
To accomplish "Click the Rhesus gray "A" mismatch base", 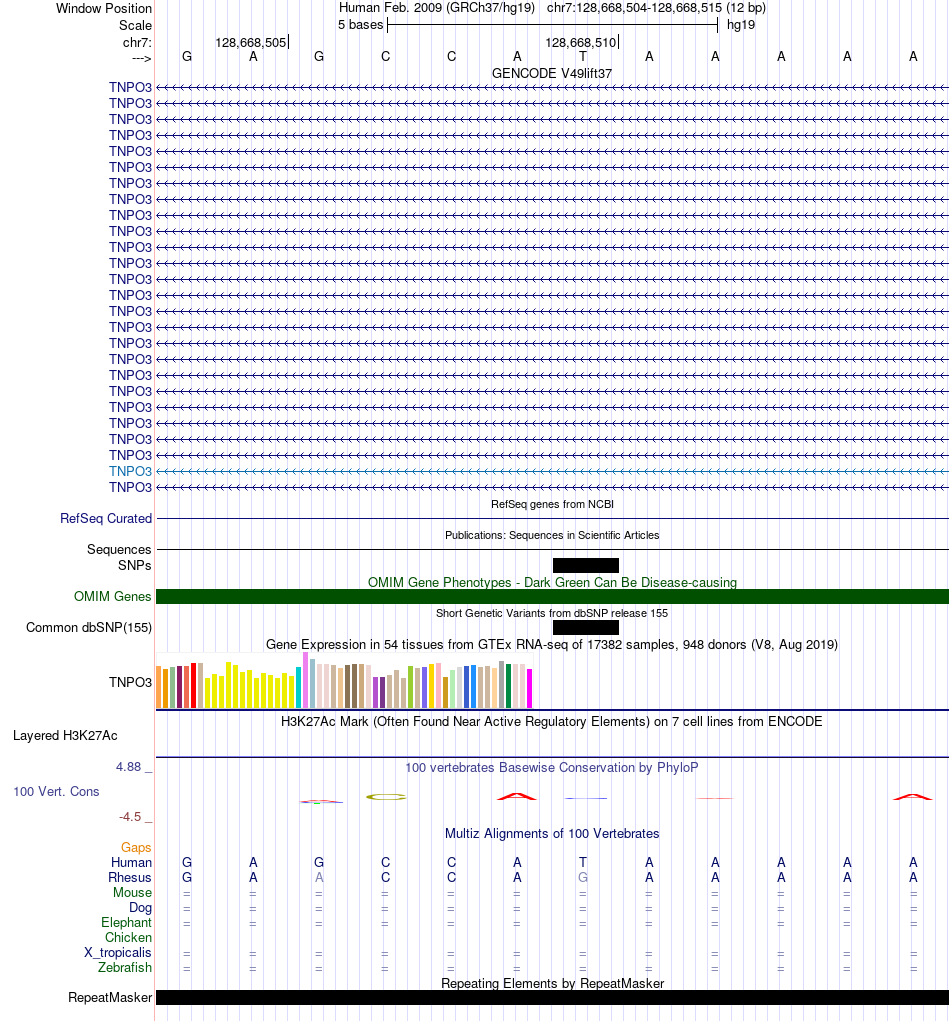I will (319, 878).
